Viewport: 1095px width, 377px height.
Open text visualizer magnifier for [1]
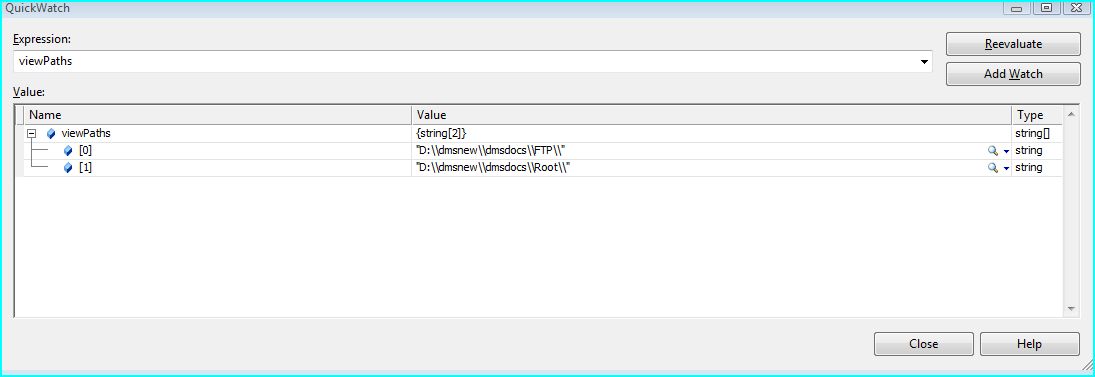992,168
